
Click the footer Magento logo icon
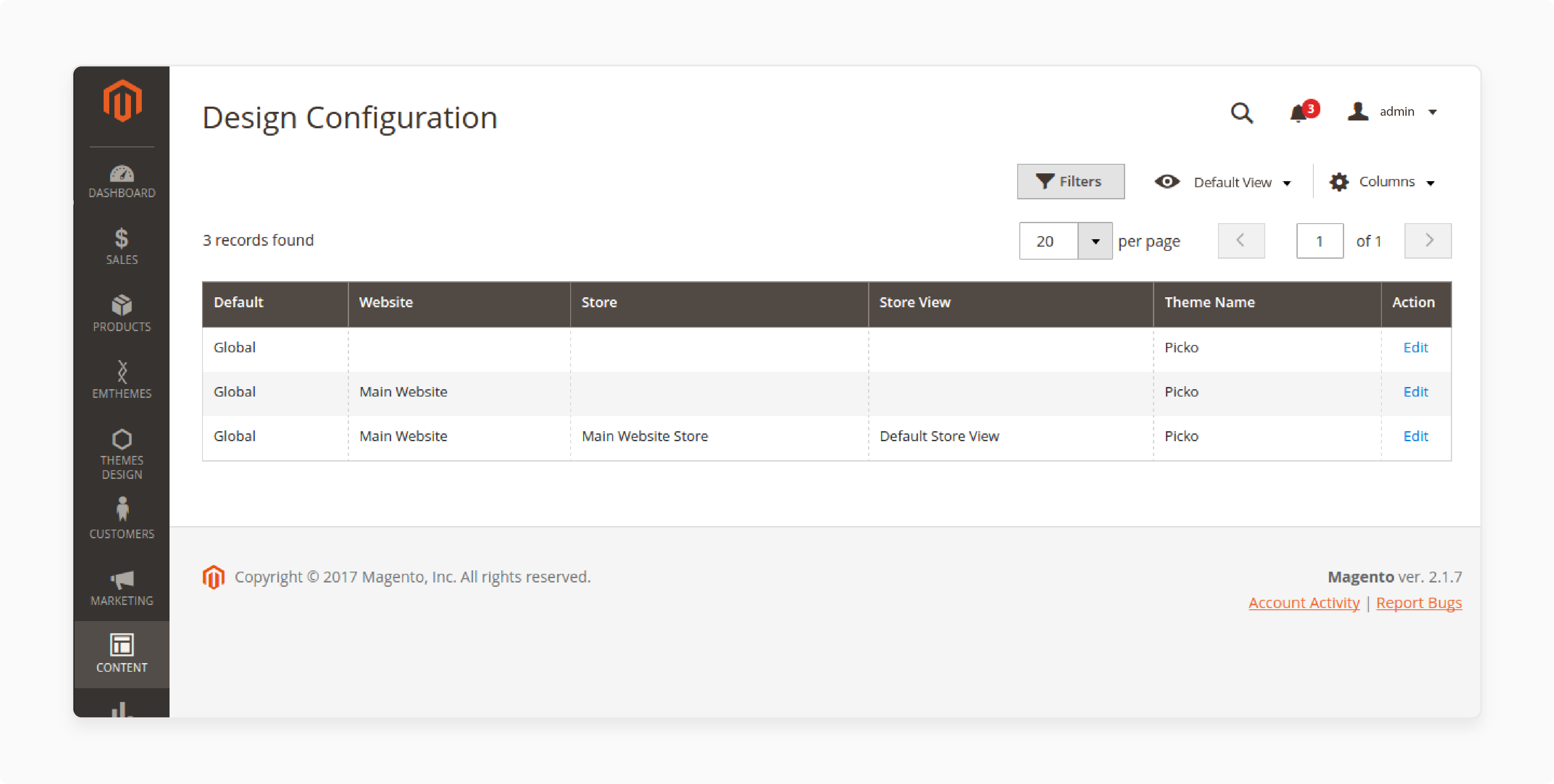[x=214, y=577]
